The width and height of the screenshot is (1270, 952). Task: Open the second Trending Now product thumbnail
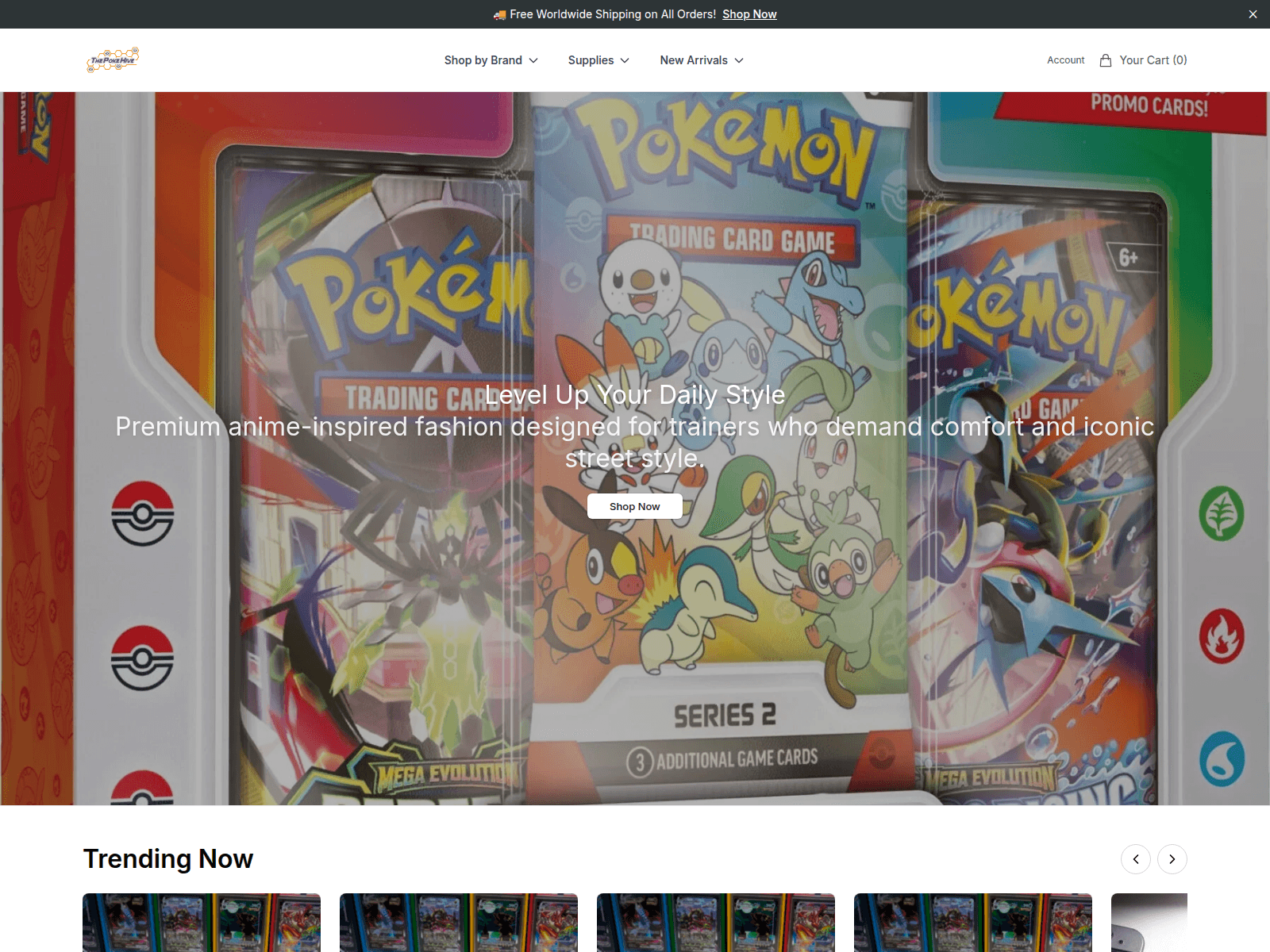coord(459,923)
